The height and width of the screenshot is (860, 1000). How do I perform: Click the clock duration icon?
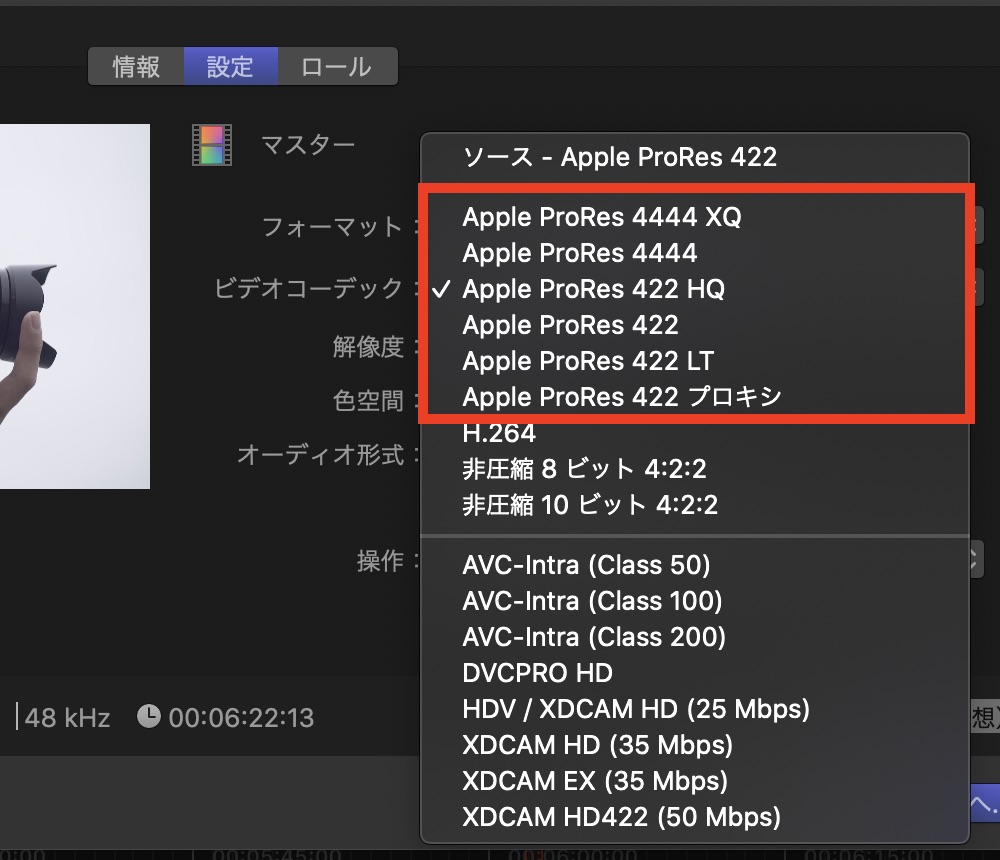pos(149,716)
